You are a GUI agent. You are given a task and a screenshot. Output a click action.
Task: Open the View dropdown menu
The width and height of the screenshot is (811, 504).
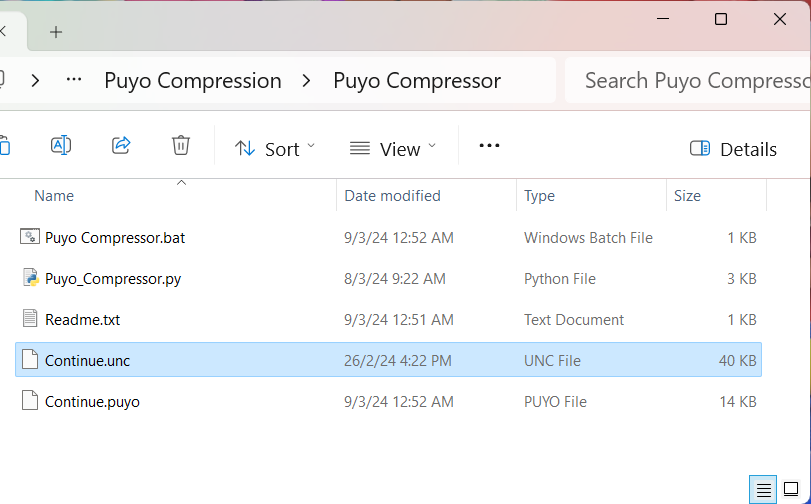click(x=393, y=149)
